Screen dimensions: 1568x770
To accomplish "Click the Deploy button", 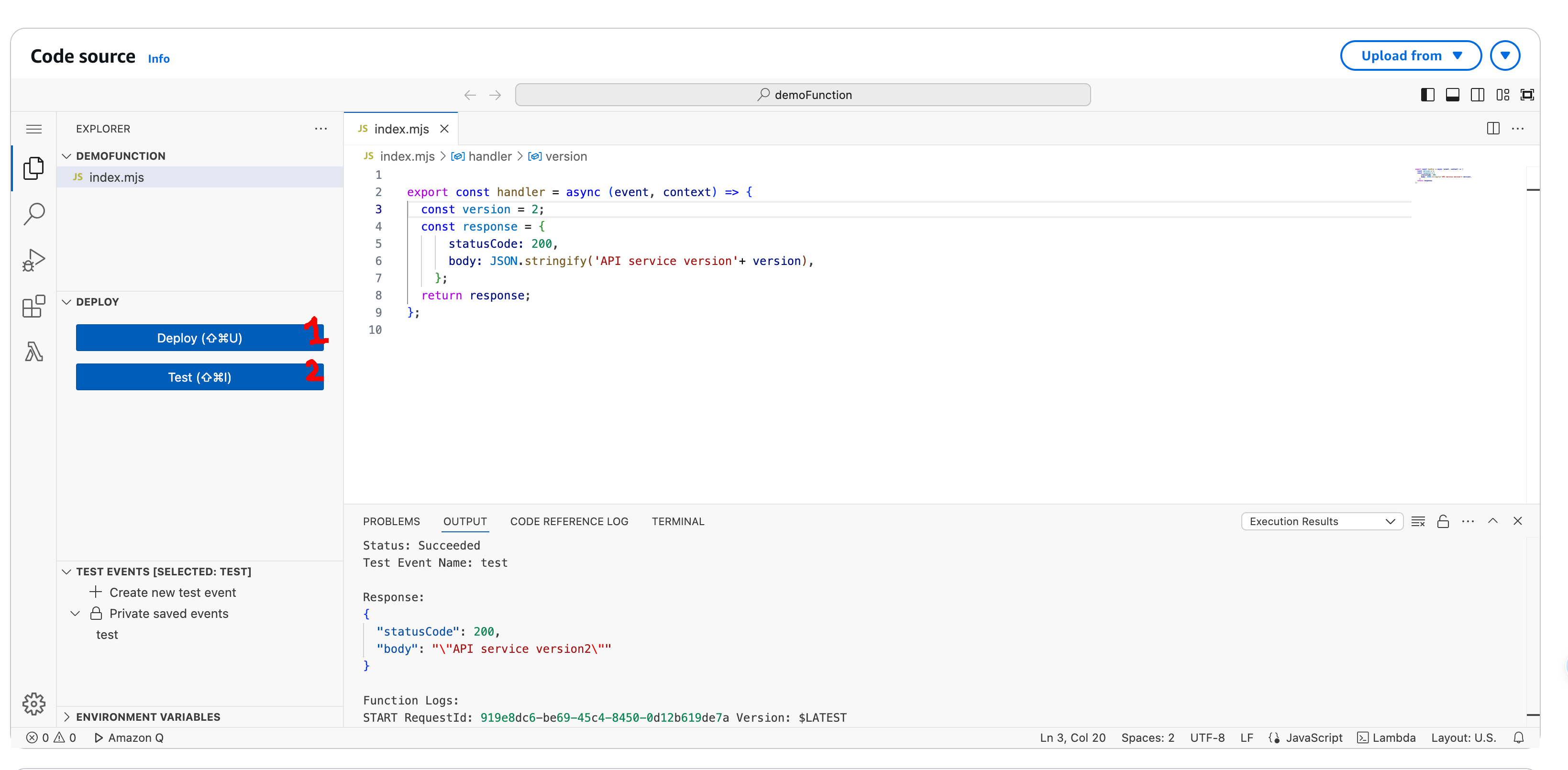I will coord(199,338).
